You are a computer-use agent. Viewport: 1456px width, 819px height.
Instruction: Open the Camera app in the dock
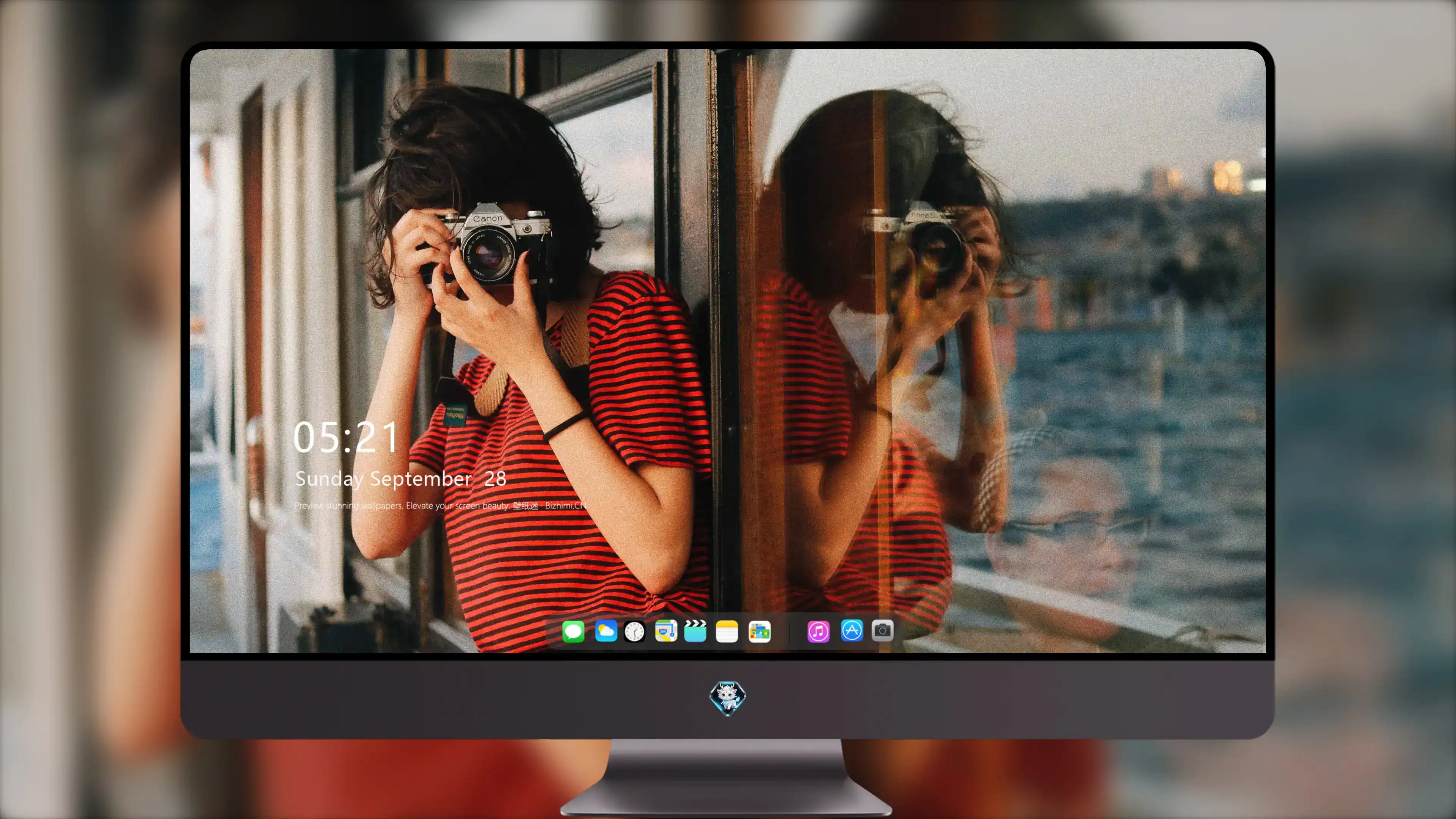click(882, 630)
